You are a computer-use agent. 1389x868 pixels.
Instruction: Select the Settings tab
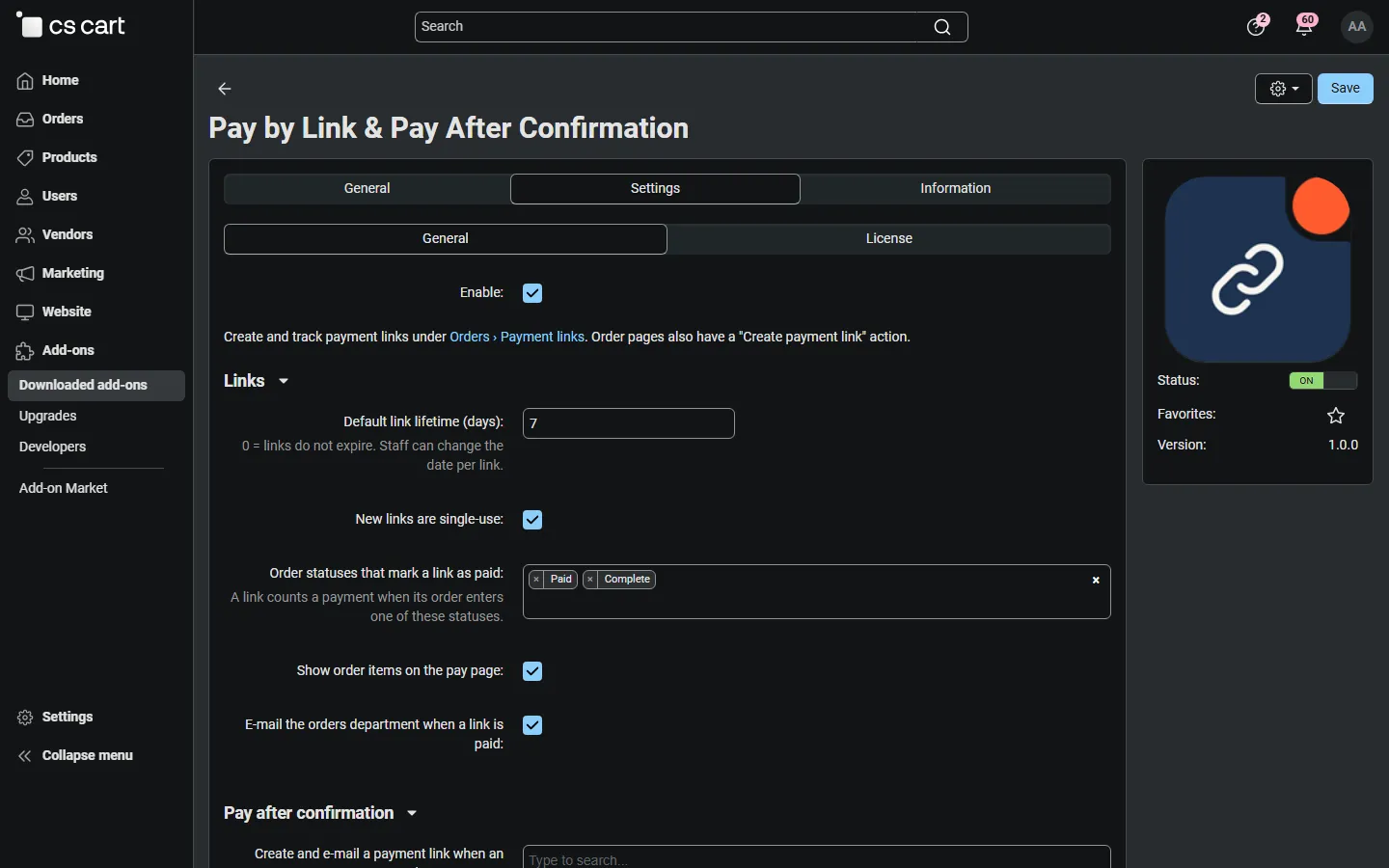click(656, 189)
